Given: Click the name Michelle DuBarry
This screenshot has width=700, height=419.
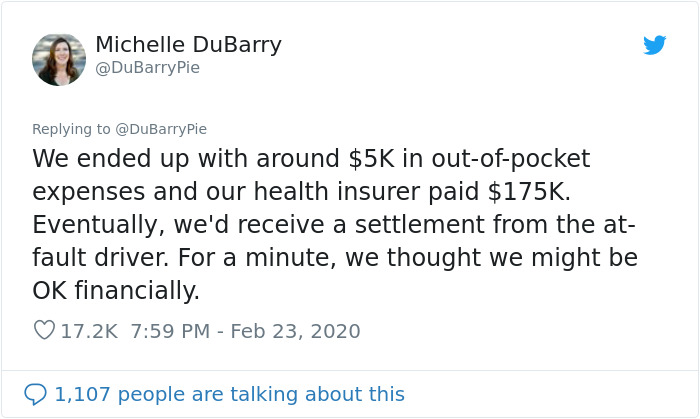Looking at the screenshot, I should pos(188,45).
